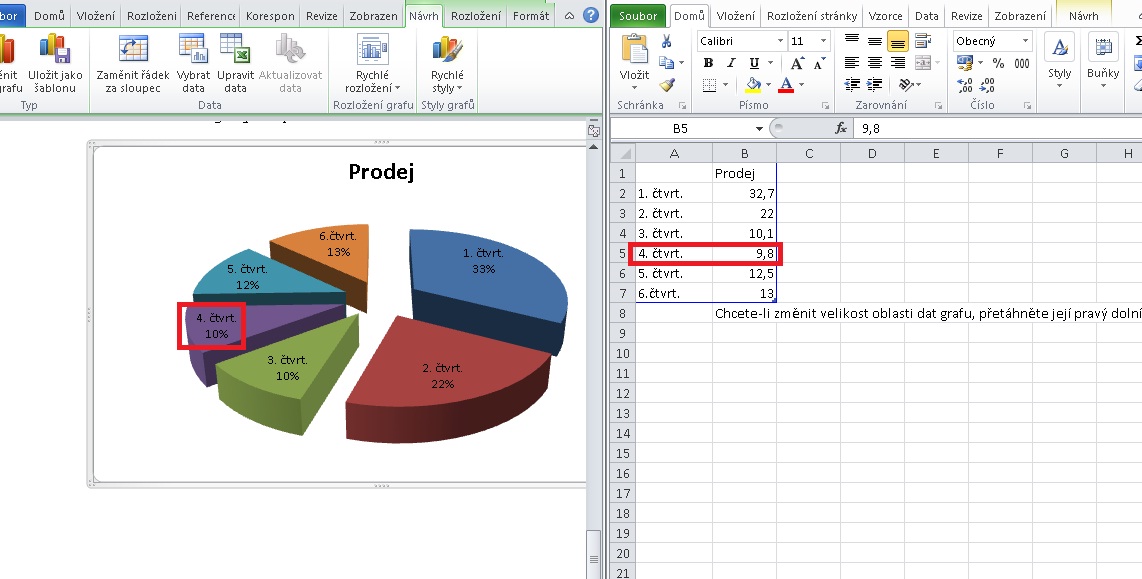Click the text orientation icon
Image resolution: width=1142 pixels, height=579 pixels.
pyautogui.click(x=905, y=85)
